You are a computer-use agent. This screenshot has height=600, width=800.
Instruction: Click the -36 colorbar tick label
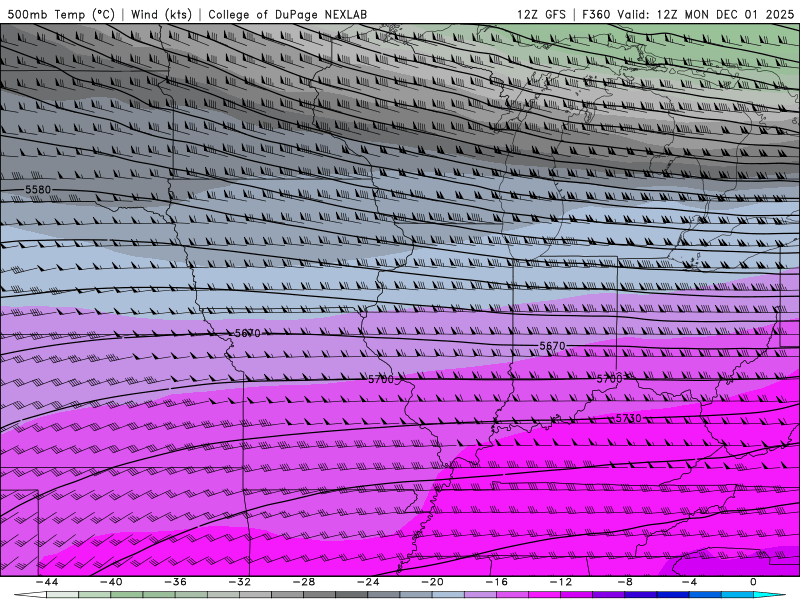click(175, 582)
